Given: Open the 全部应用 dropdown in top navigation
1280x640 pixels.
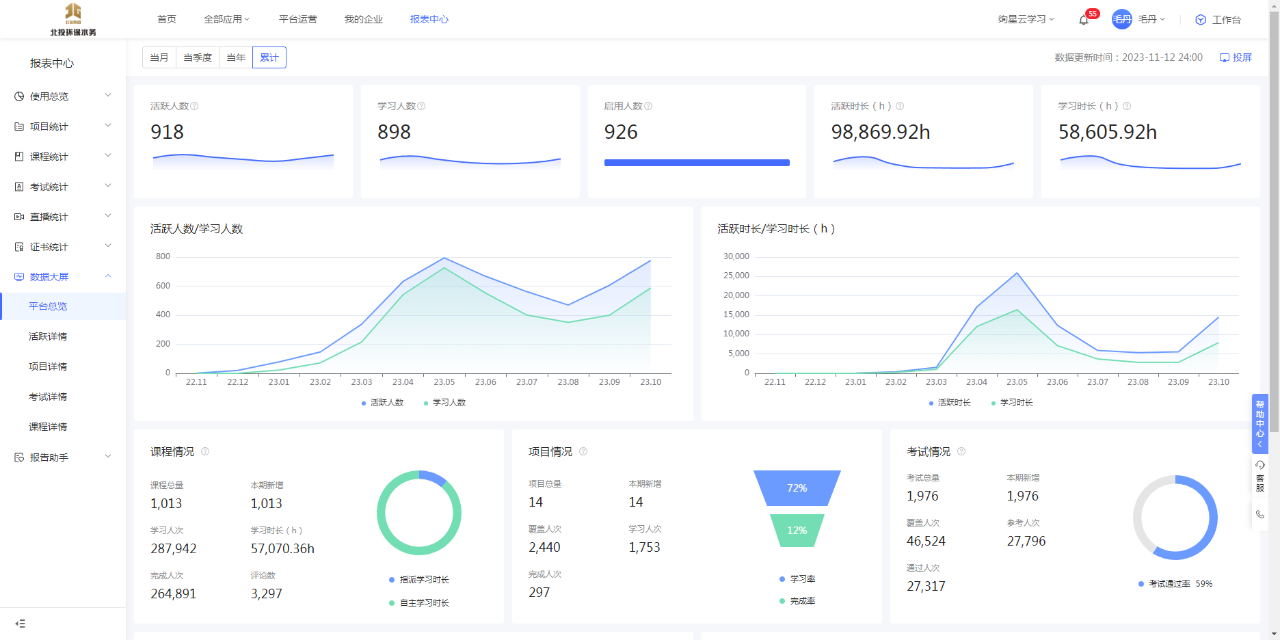Looking at the screenshot, I should (x=226, y=19).
